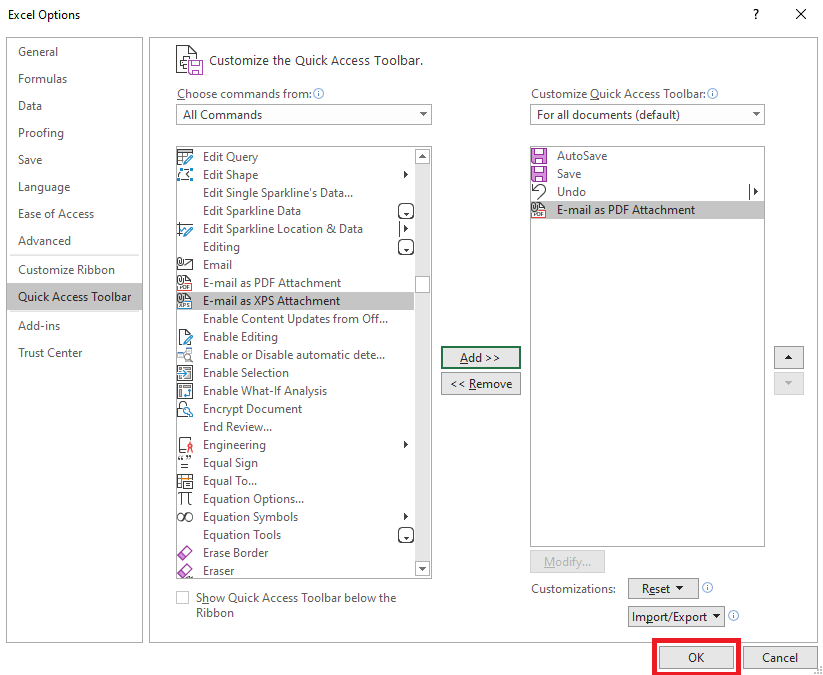Screen dimensions: 823x675
Task: Expand the Import/Export dropdown button
Action: (676, 617)
